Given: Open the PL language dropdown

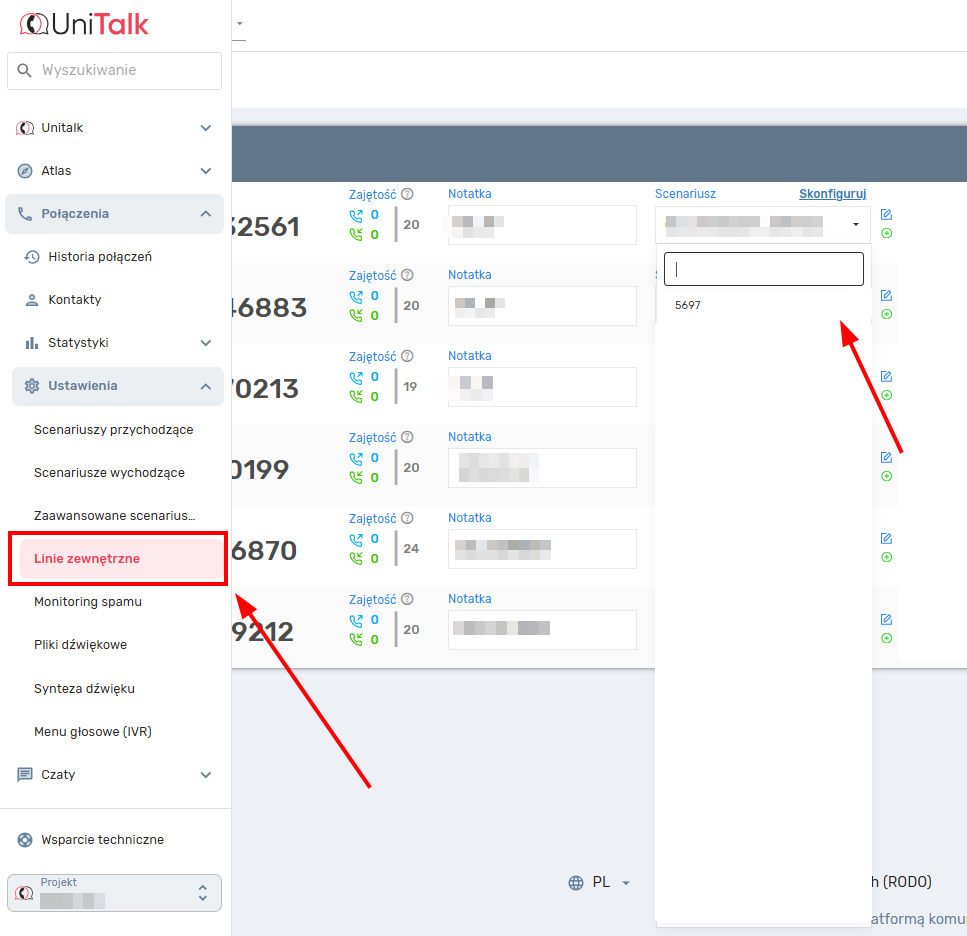Looking at the screenshot, I should [600, 882].
